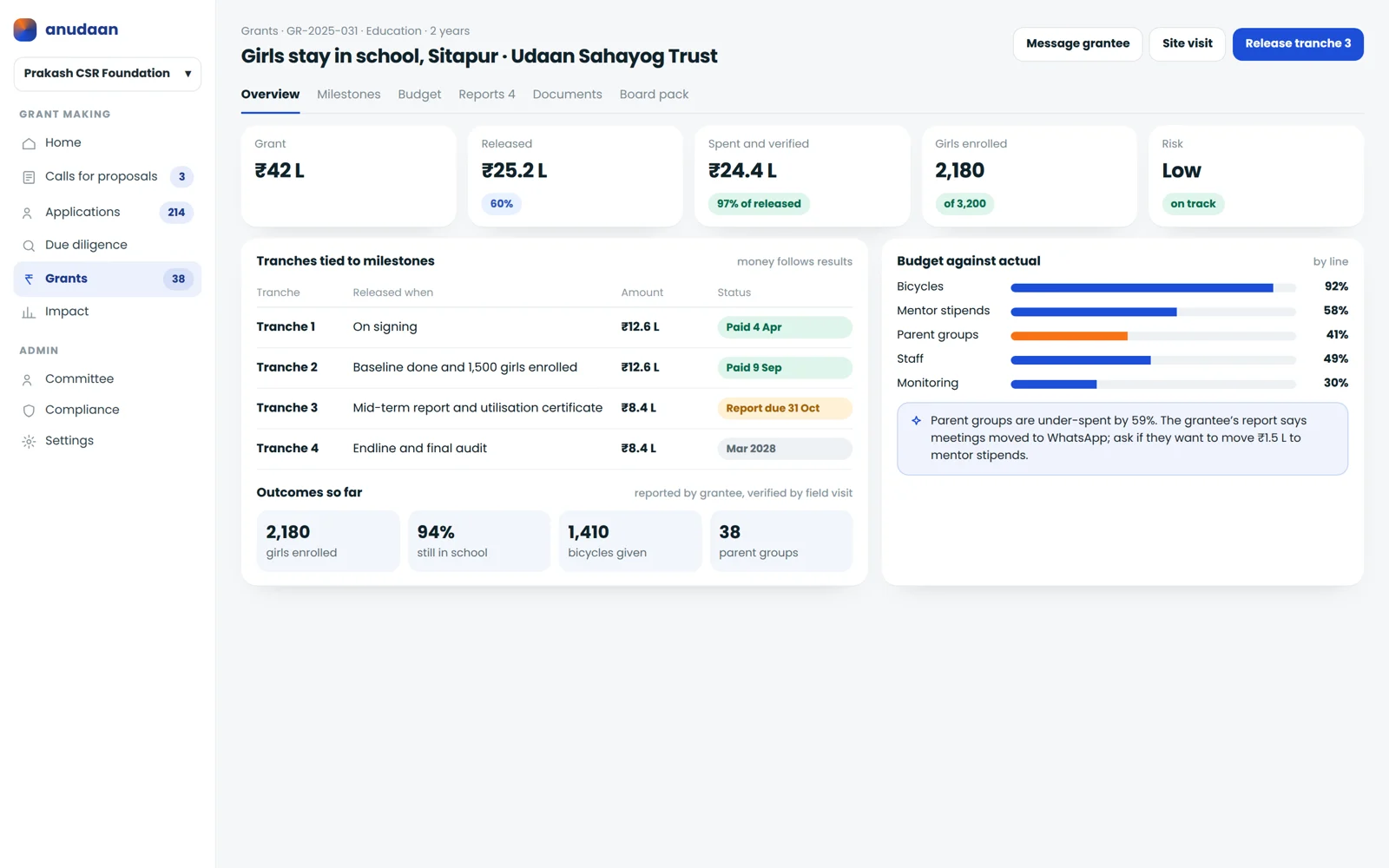Viewport: 1389px width, 868px height.
Task: Click the Site visit button
Action: pyautogui.click(x=1188, y=44)
